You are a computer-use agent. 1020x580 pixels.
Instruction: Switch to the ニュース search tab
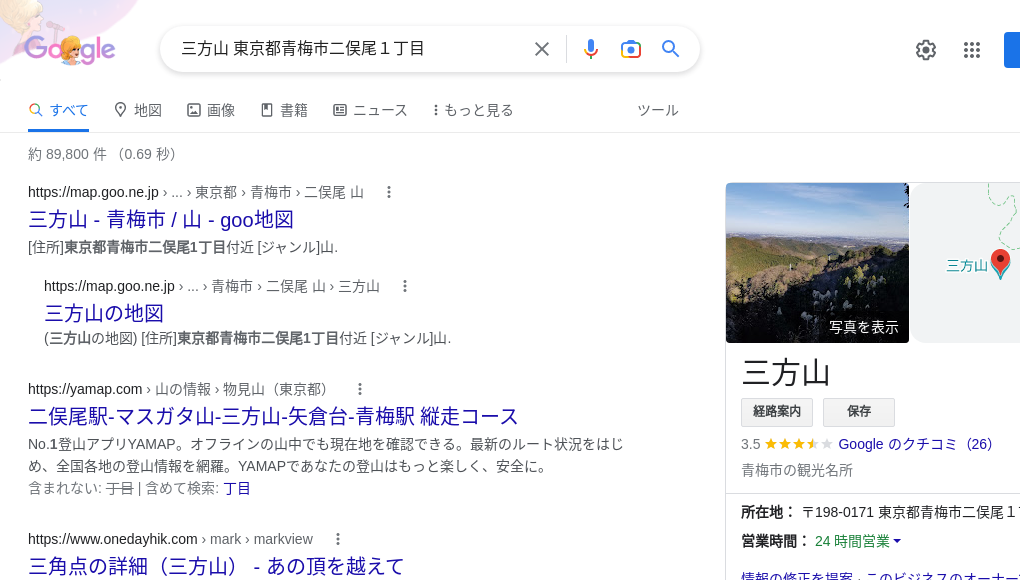pyautogui.click(x=370, y=110)
